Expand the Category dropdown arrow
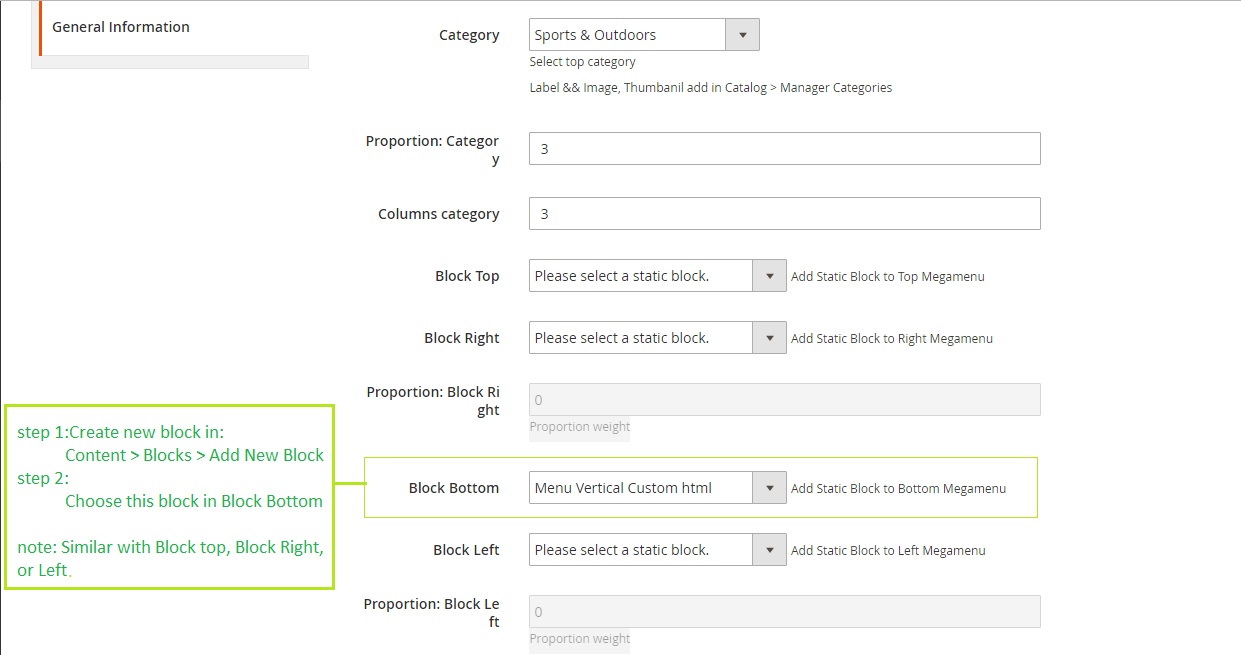The height and width of the screenshot is (655, 1241). [742, 35]
